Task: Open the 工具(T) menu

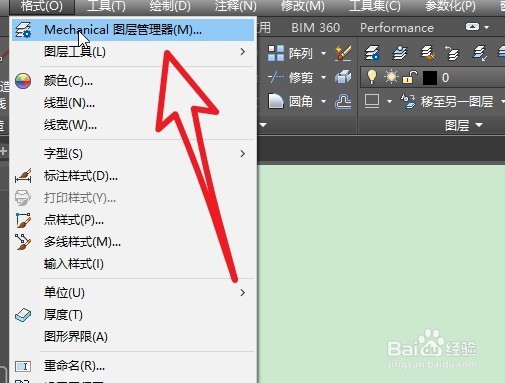Action: [106, 6]
